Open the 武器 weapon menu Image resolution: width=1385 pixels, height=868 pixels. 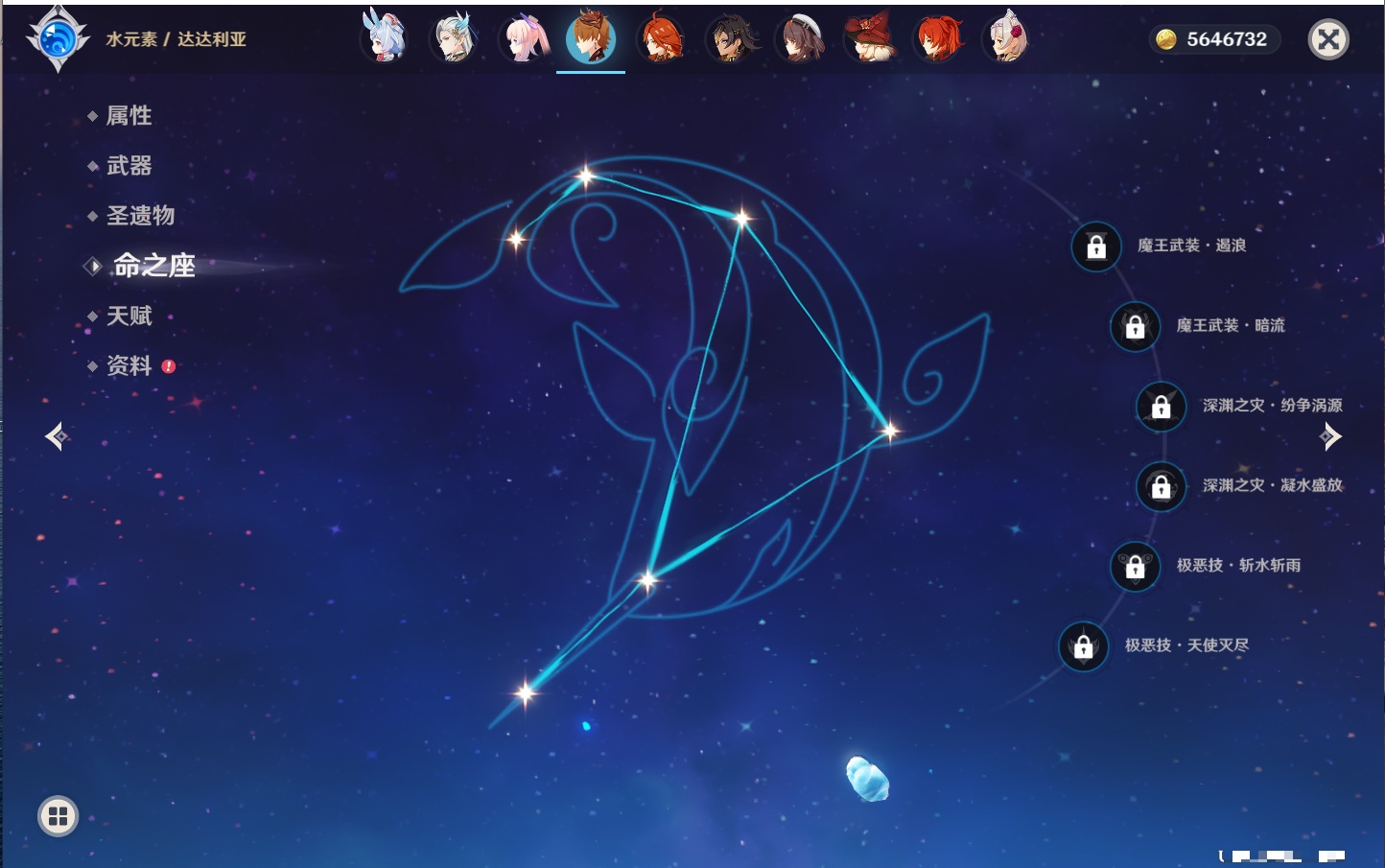click(129, 166)
